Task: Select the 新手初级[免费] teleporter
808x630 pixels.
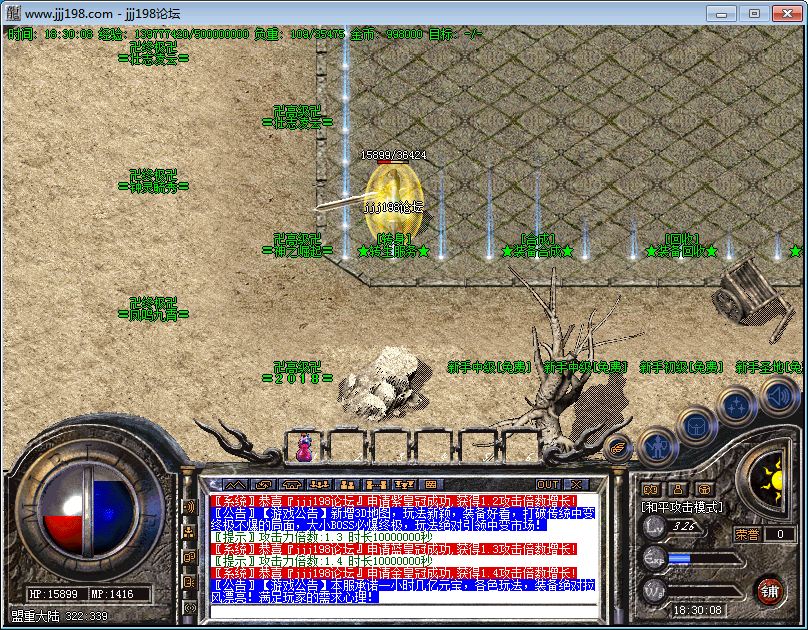Action: click(681, 367)
